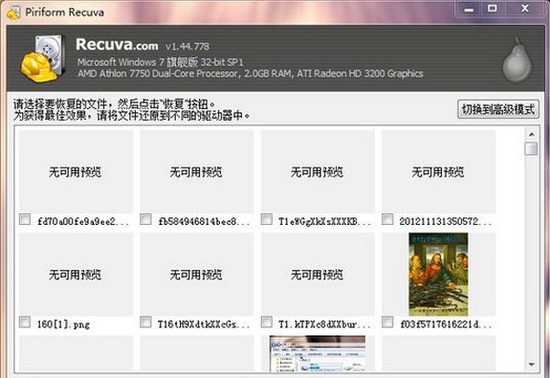
Task: Click the scrollbar down arrow
Action: click(531, 365)
